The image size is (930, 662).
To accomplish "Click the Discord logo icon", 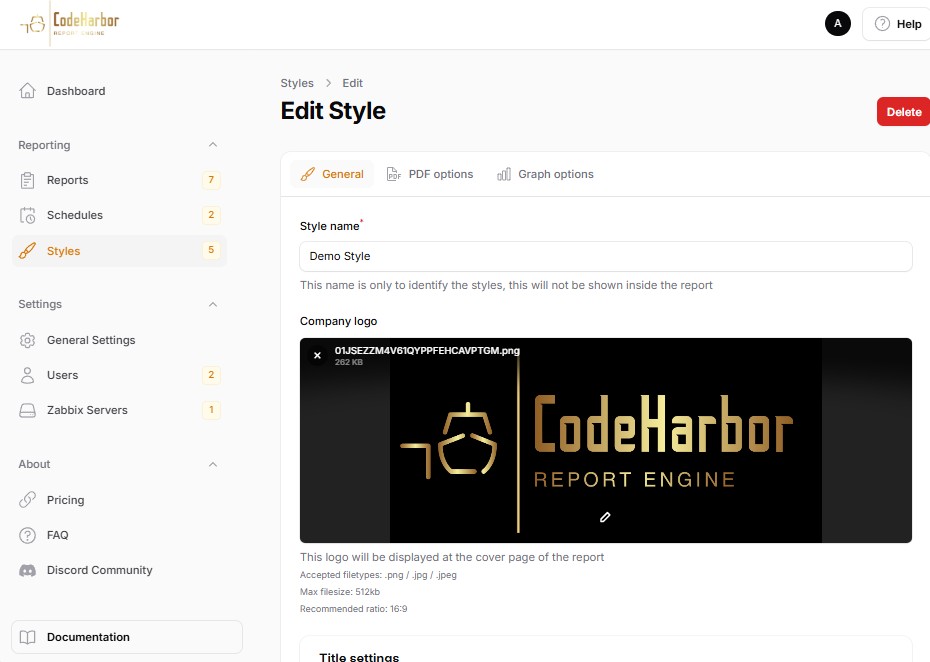I will click(27, 571).
